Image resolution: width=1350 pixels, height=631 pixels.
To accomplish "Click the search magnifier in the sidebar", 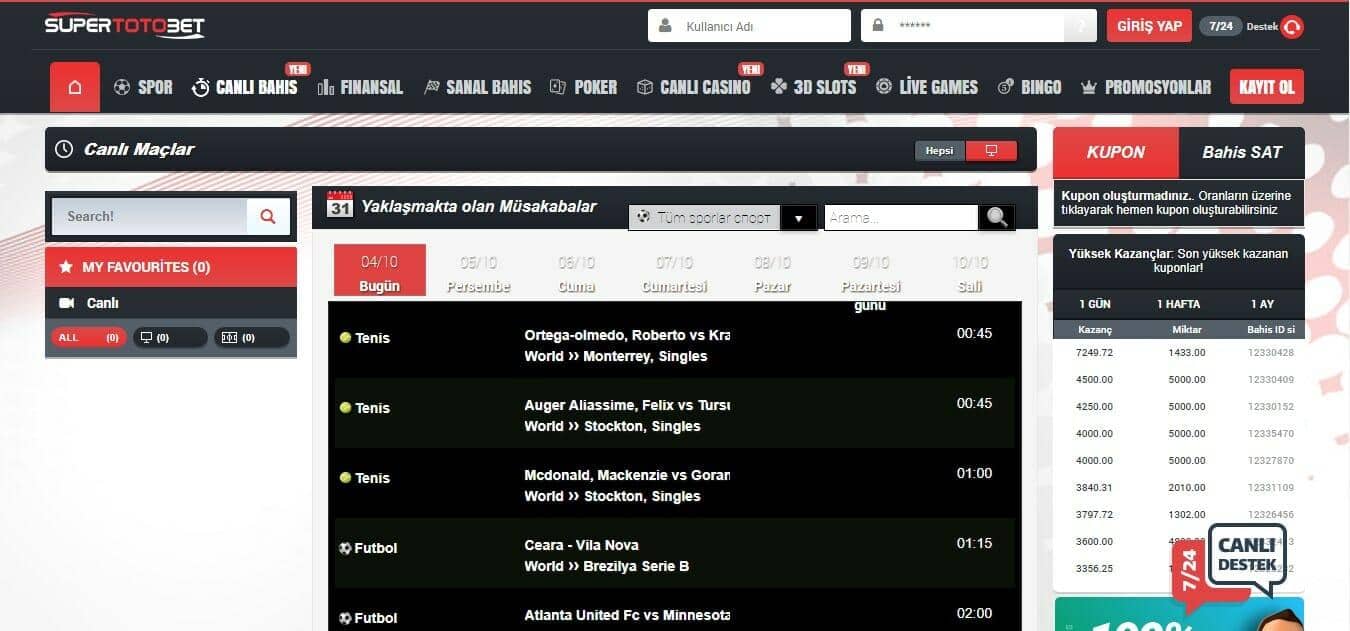I will point(268,216).
